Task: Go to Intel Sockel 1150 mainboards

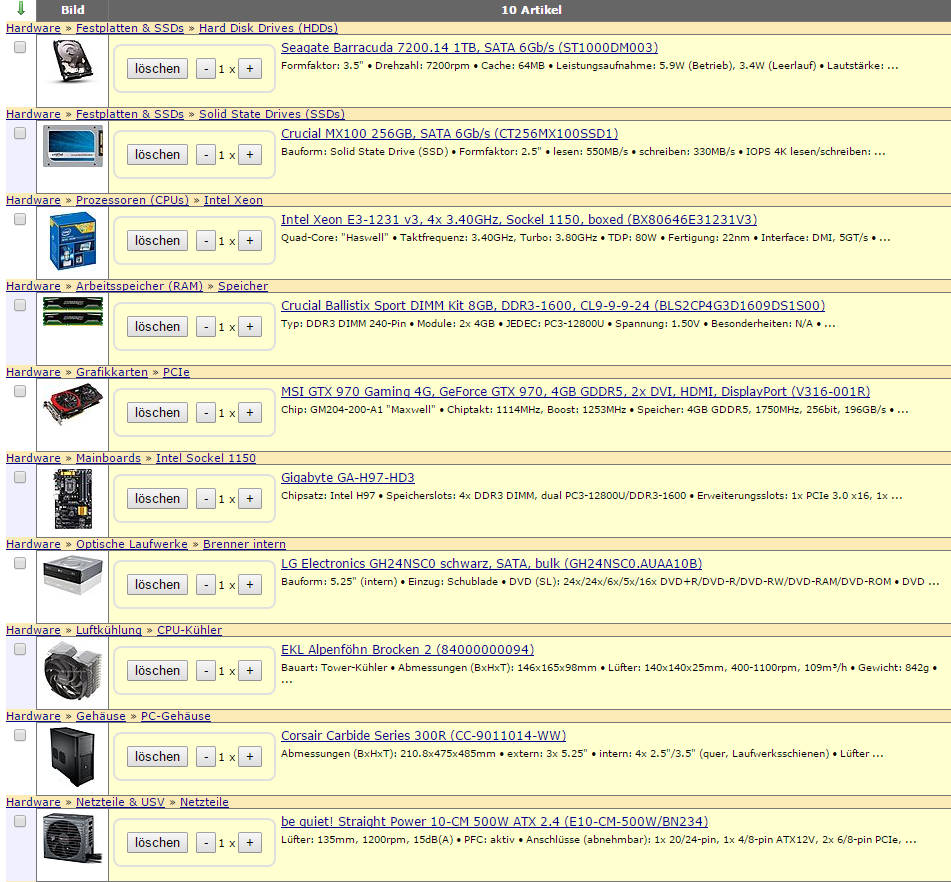Action: [x=206, y=458]
